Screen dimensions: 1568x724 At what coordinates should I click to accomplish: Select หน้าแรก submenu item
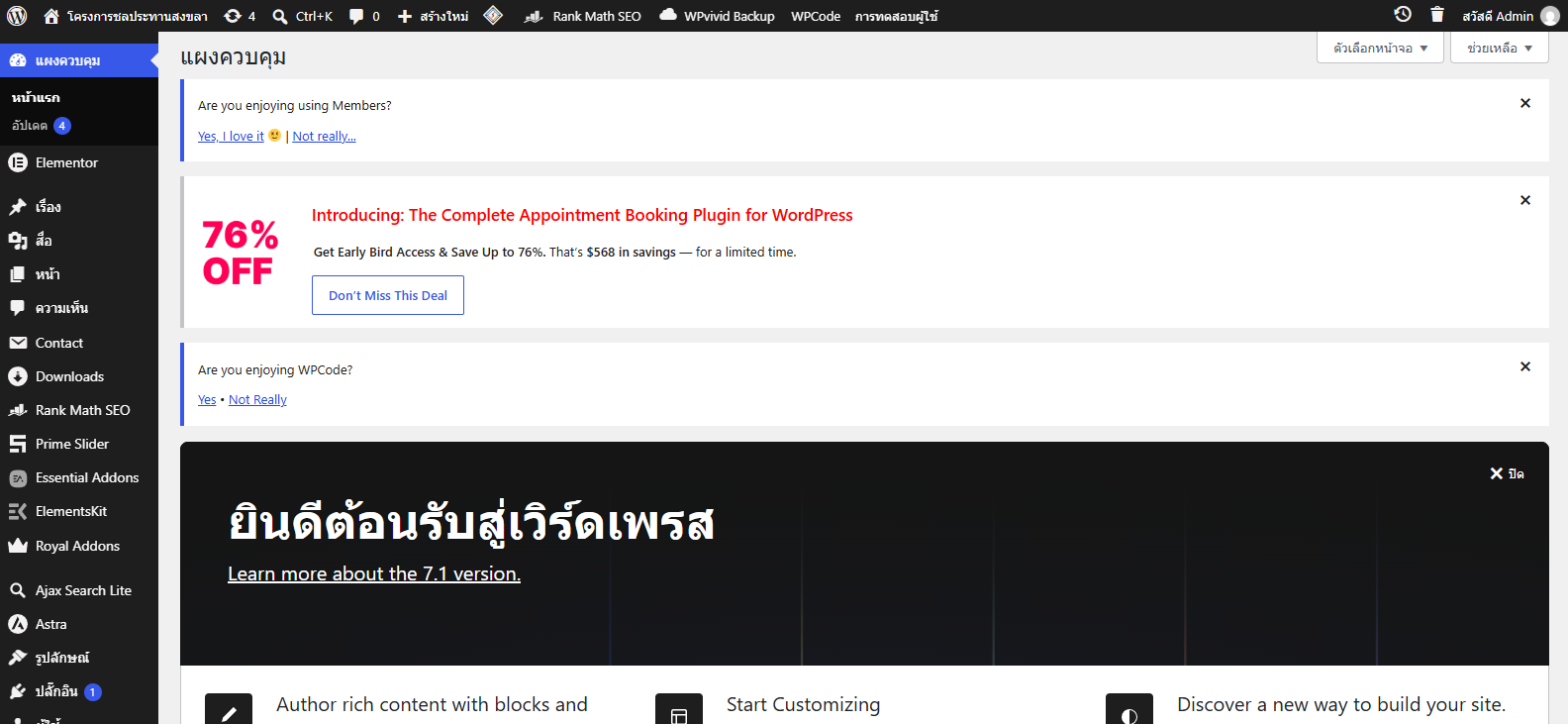click(x=36, y=97)
